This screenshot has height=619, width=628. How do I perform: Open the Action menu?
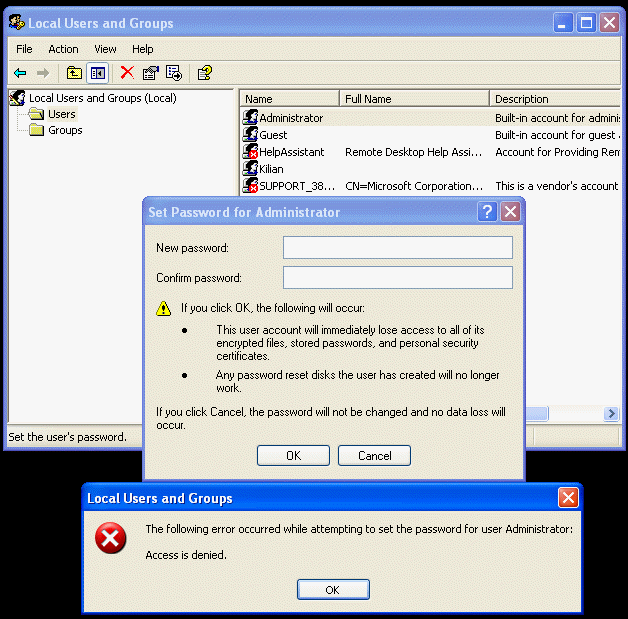(x=63, y=49)
